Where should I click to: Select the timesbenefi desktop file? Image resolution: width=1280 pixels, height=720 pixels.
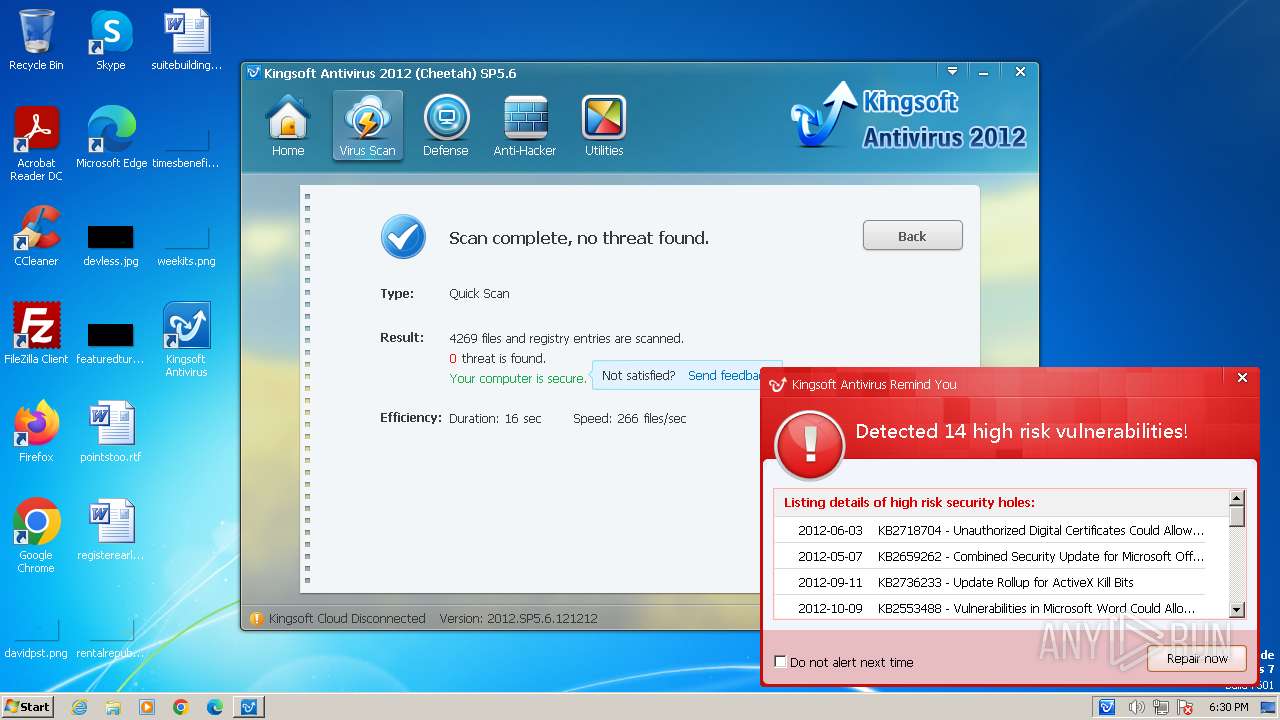pyautogui.click(x=185, y=149)
